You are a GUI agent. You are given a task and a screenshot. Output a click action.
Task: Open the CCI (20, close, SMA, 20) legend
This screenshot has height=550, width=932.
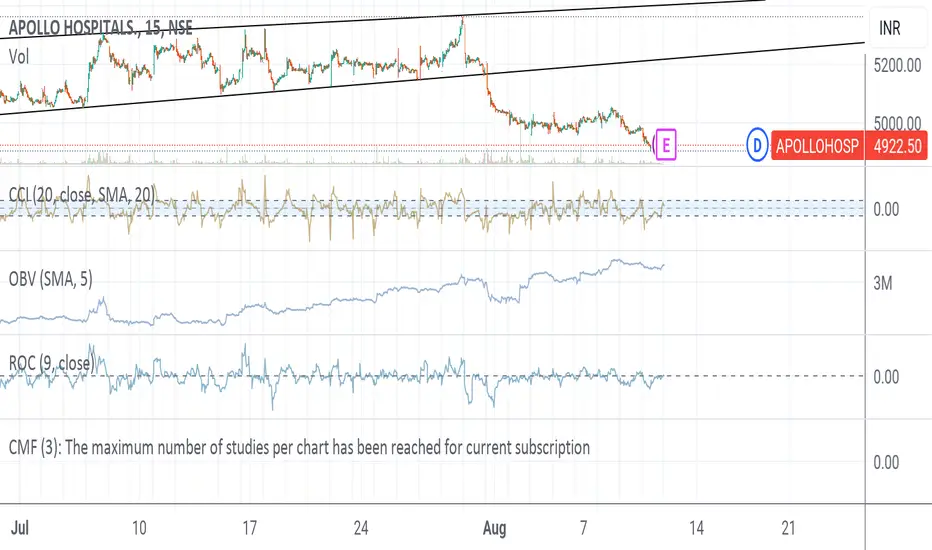click(82, 194)
